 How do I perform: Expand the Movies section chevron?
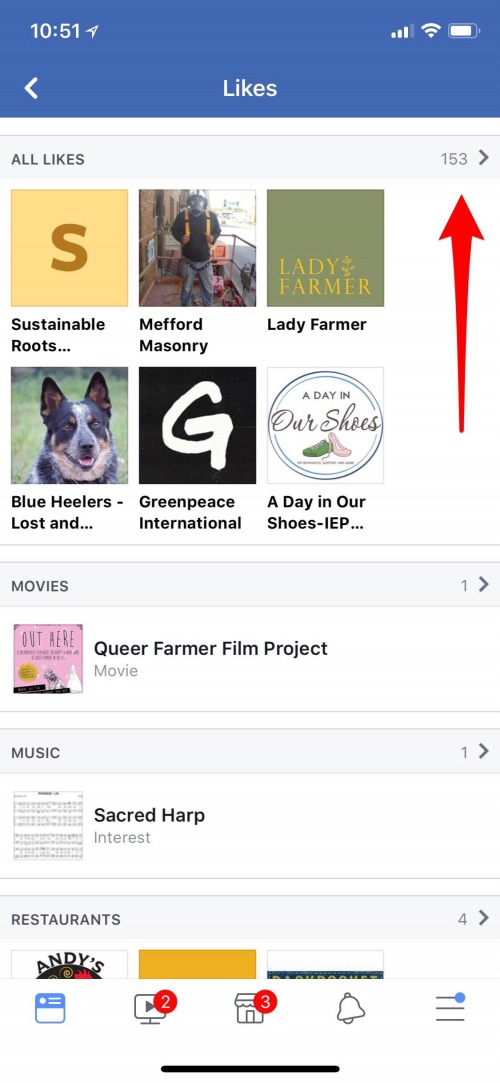tap(483, 585)
